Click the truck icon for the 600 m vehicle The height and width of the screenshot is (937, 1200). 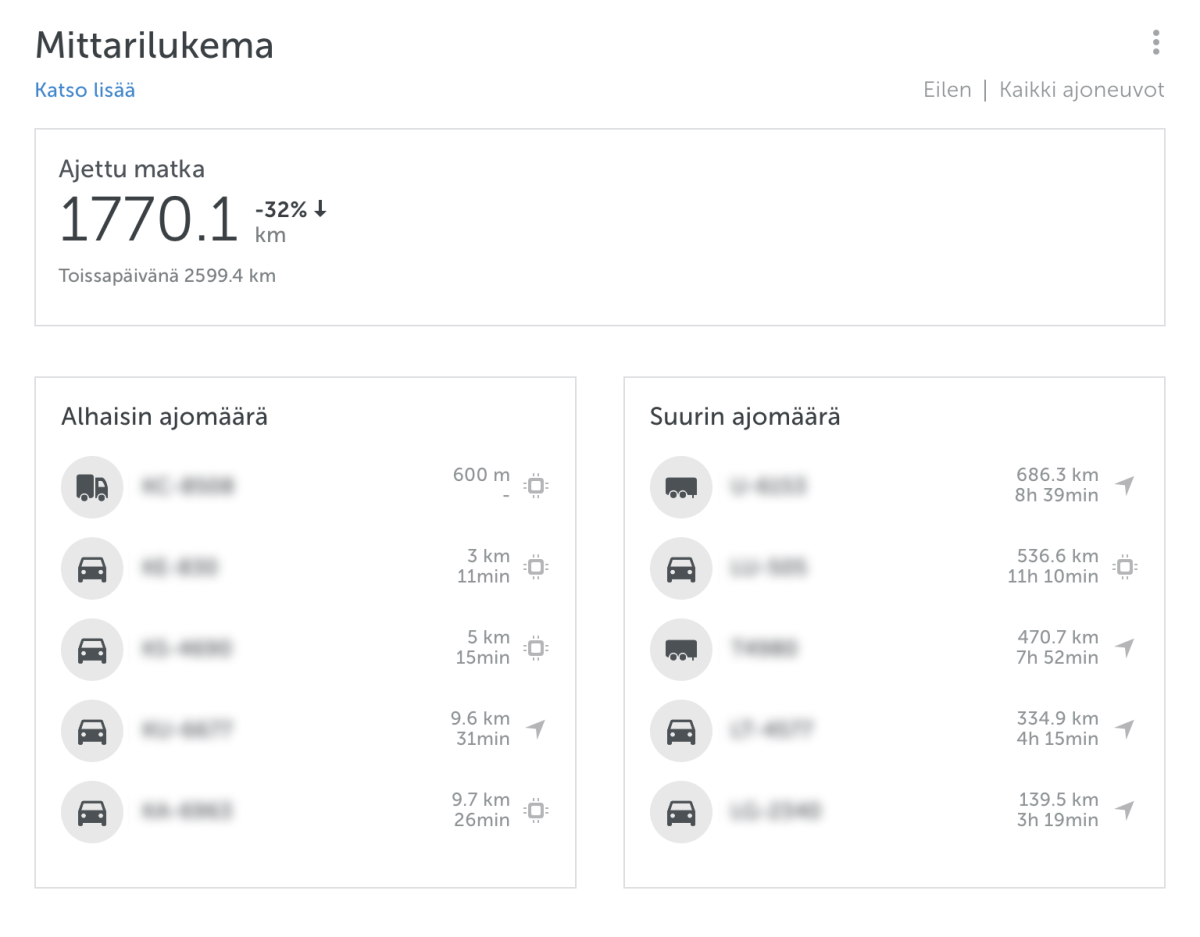point(92,487)
